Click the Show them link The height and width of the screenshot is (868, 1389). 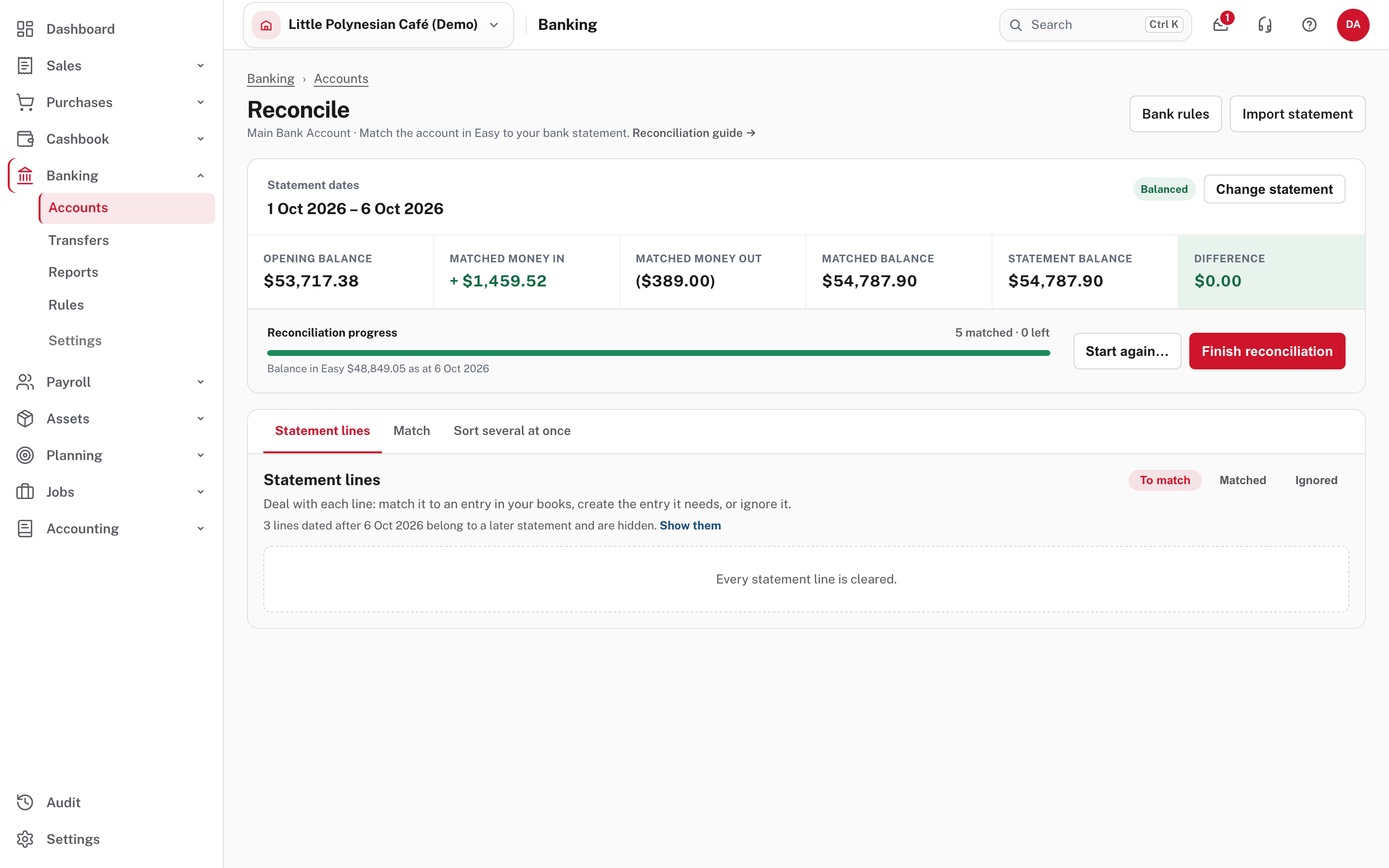(690, 525)
